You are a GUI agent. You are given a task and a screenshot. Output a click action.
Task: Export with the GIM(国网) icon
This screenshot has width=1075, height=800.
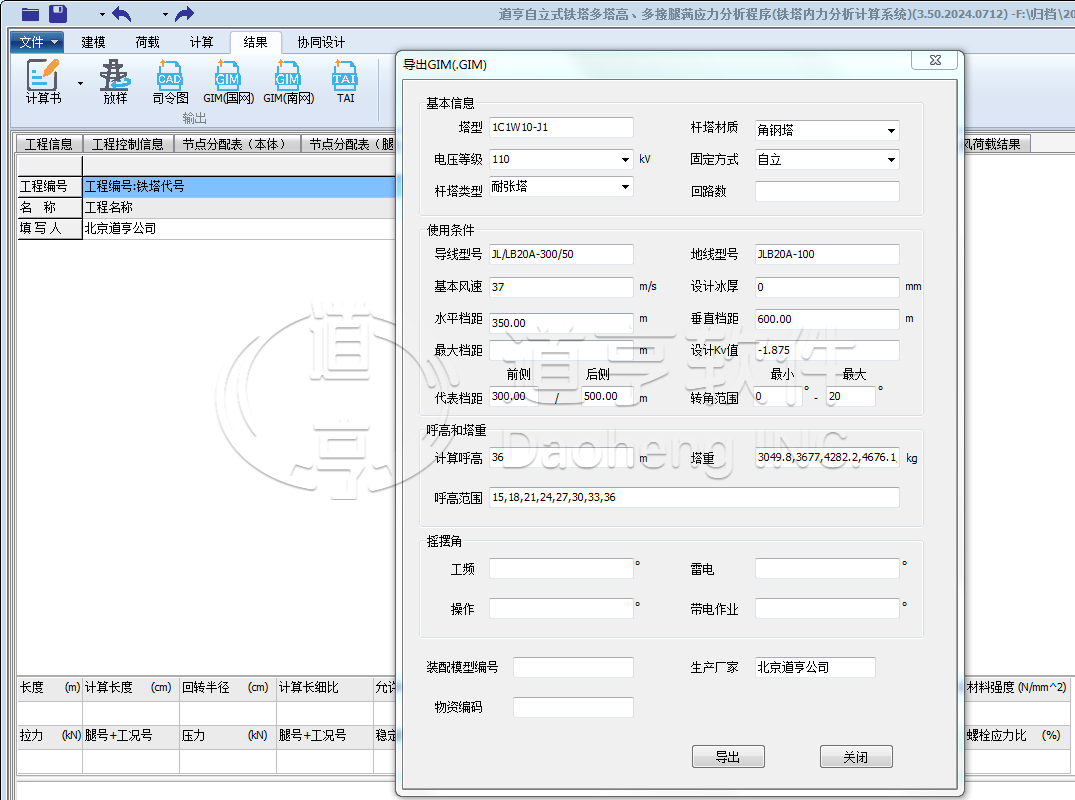coord(228,82)
